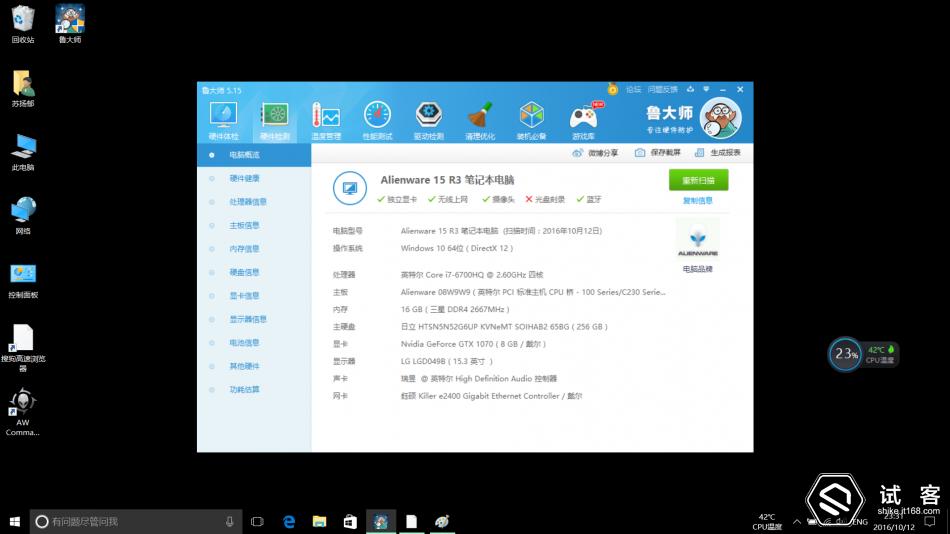Open 功耗估算 in the sidebar
Screen dimensions: 950x534
(x=244, y=389)
